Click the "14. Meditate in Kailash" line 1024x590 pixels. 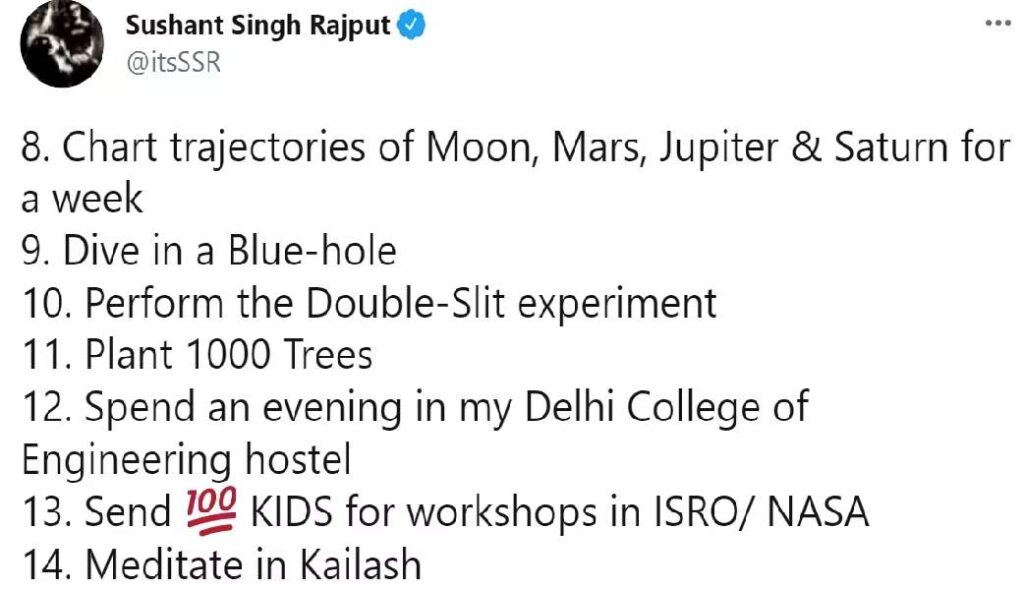221,565
